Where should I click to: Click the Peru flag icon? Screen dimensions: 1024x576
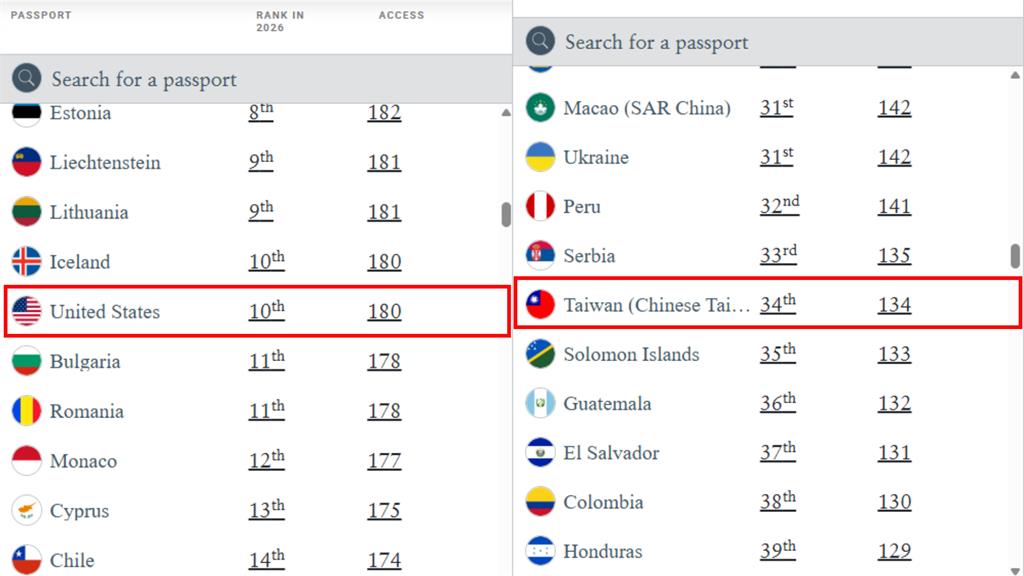coord(540,206)
